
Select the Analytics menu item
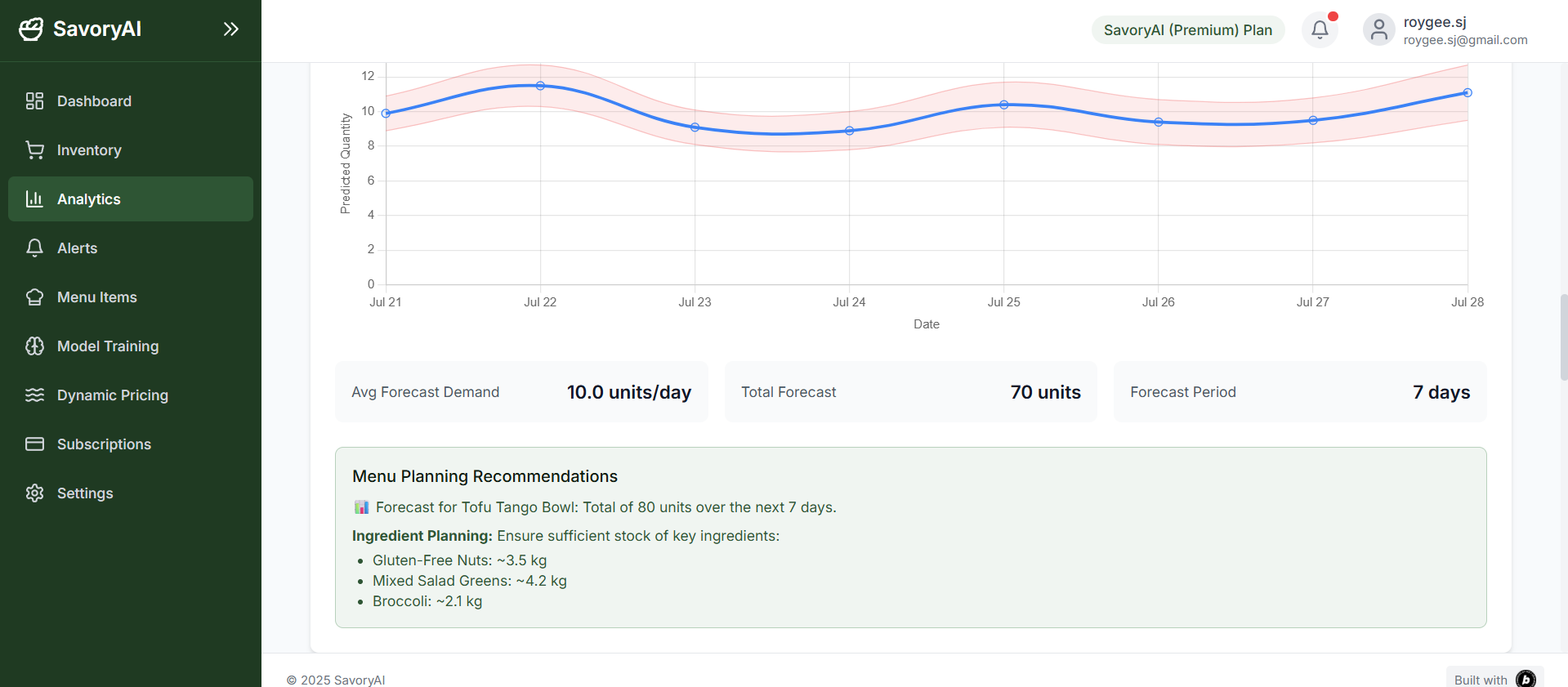click(131, 199)
